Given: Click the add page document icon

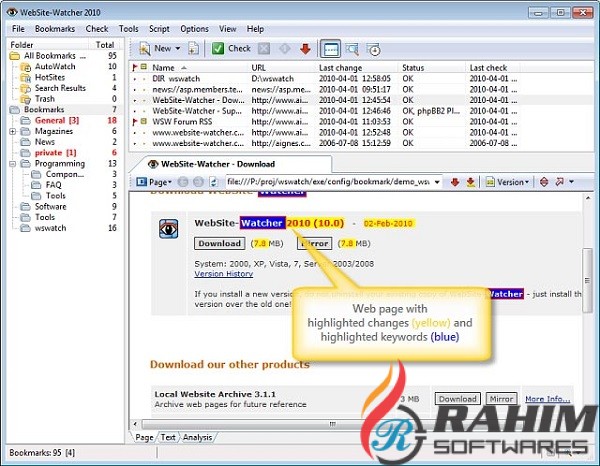Looking at the screenshot, I should click(x=194, y=49).
